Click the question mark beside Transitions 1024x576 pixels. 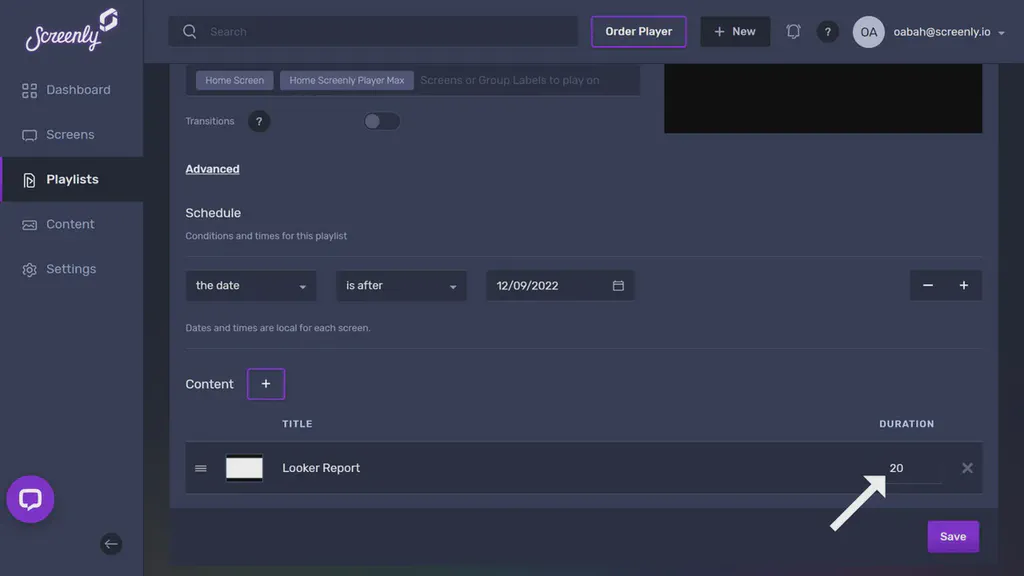pyautogui.click(x=258, y=121)
